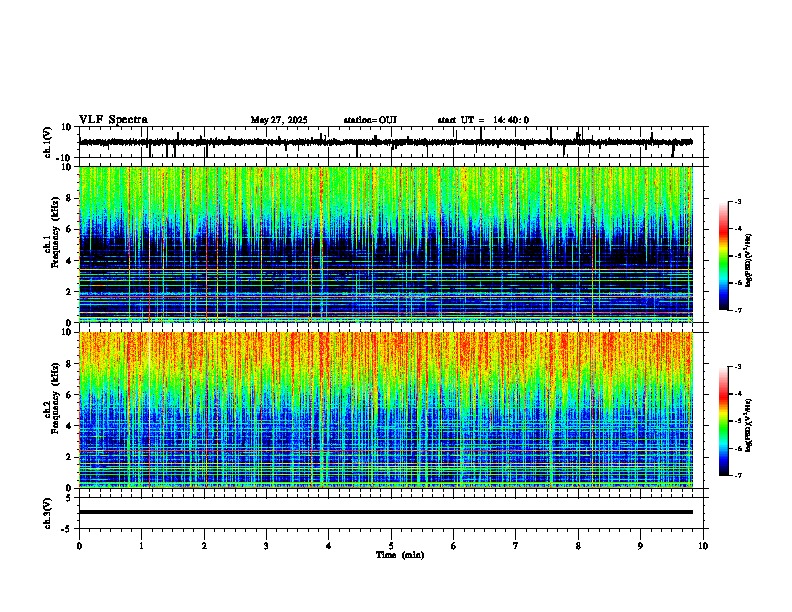Image resolution: width=792 pixels, height=612 pixels.
Task: Click the '-7' value on ch.2 colorbar
Action: 737,476
